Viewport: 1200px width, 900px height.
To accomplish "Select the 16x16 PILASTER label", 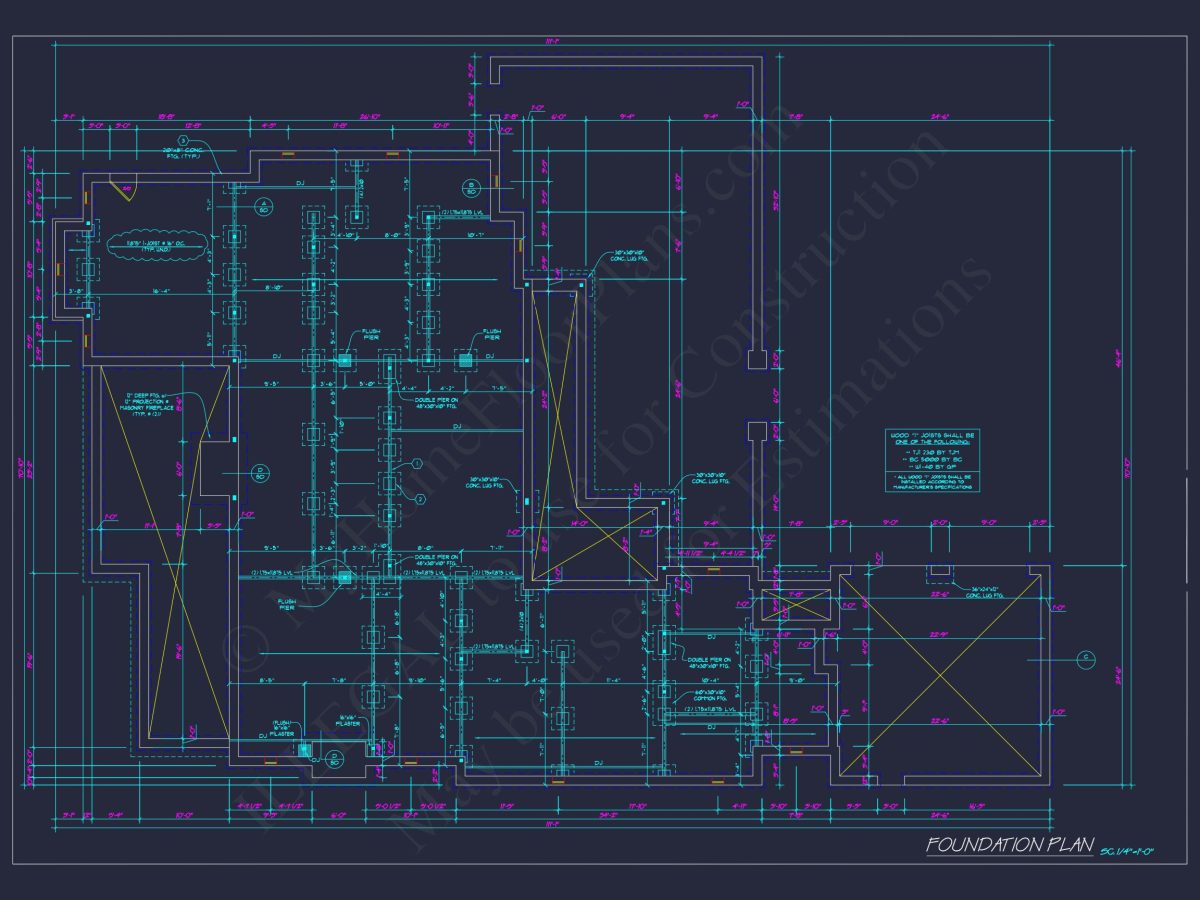I will (x=347, y=720).
